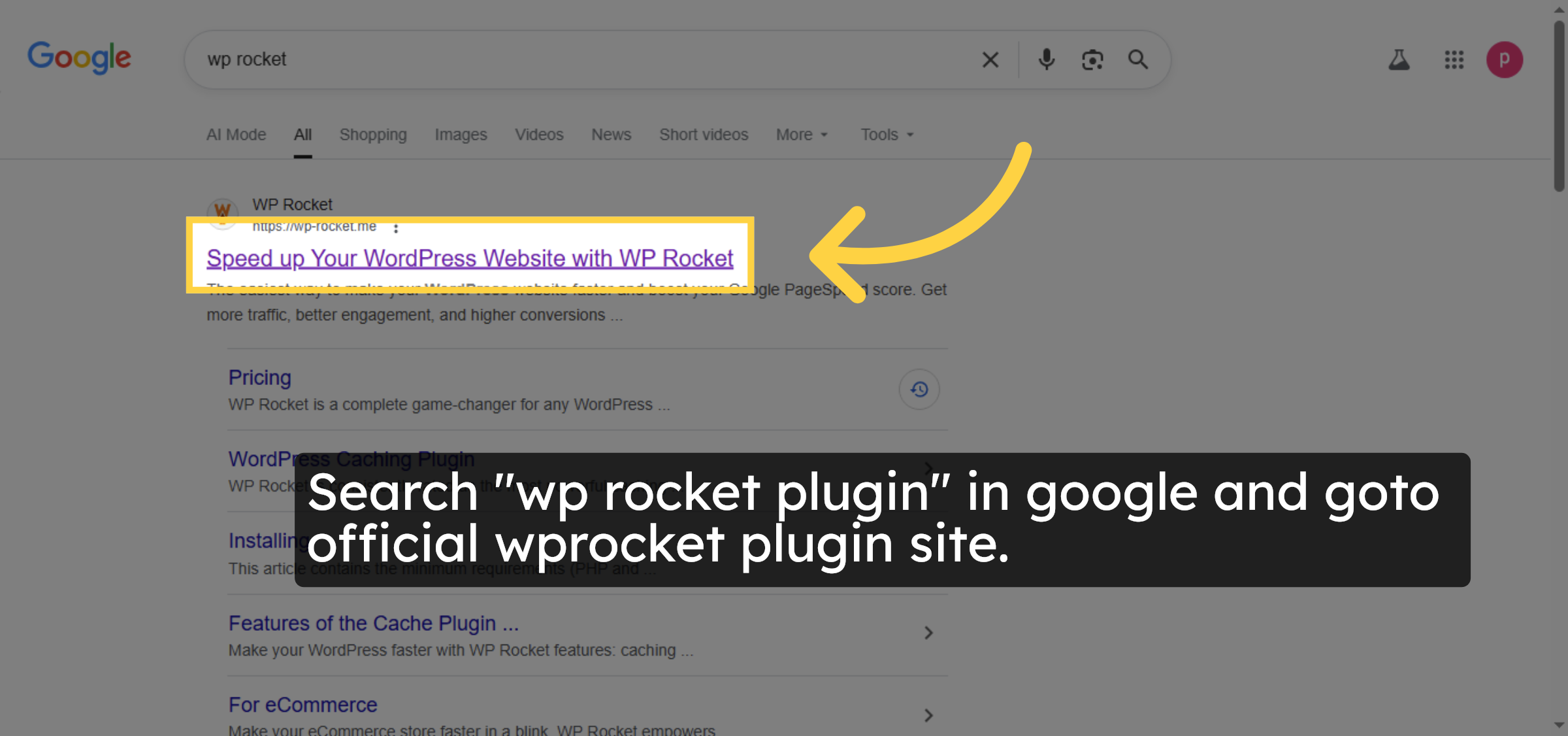Screen dimensions: 1568x736
Task: Open the Tools dropdown
Action: (885, 135)
